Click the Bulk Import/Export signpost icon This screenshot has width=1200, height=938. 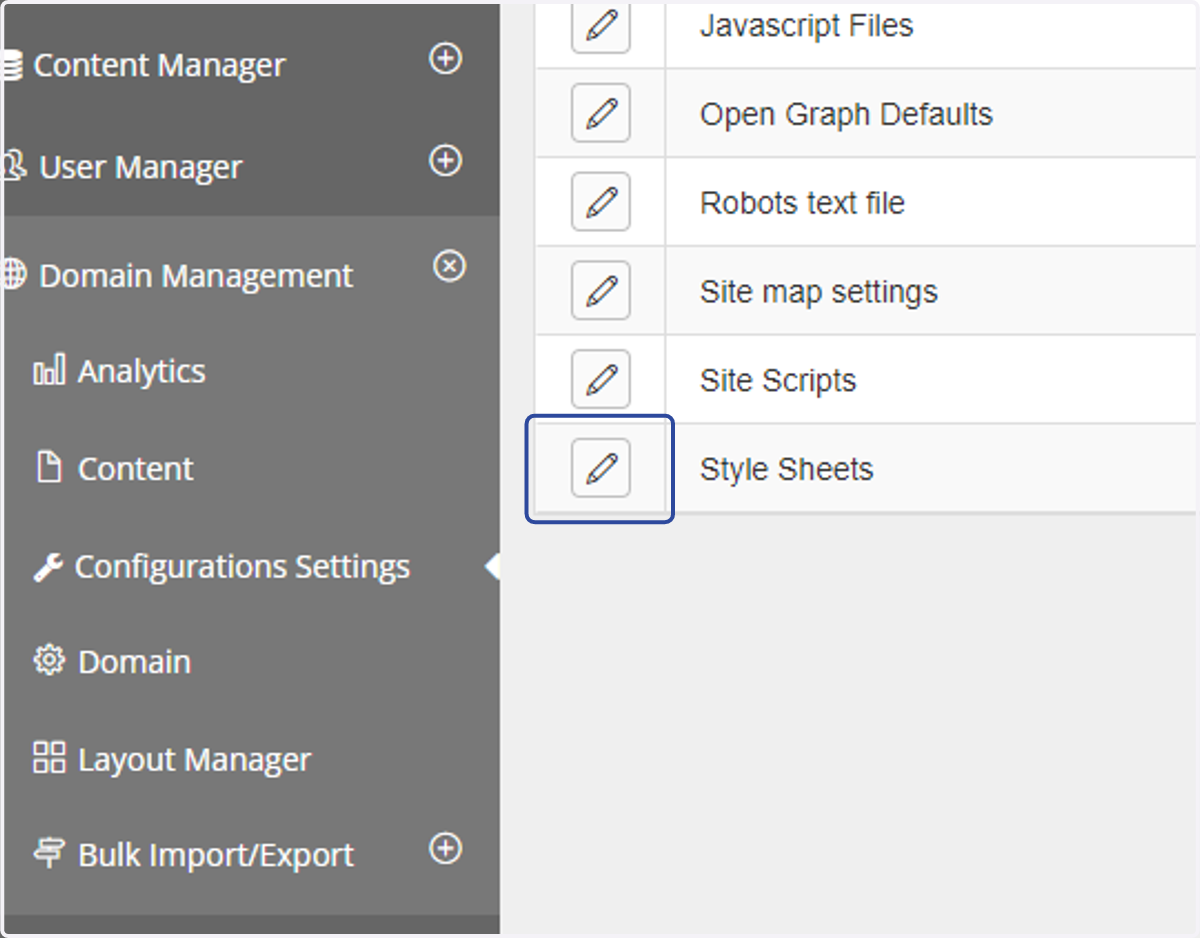pyautogui.click(x=48, y=853)
